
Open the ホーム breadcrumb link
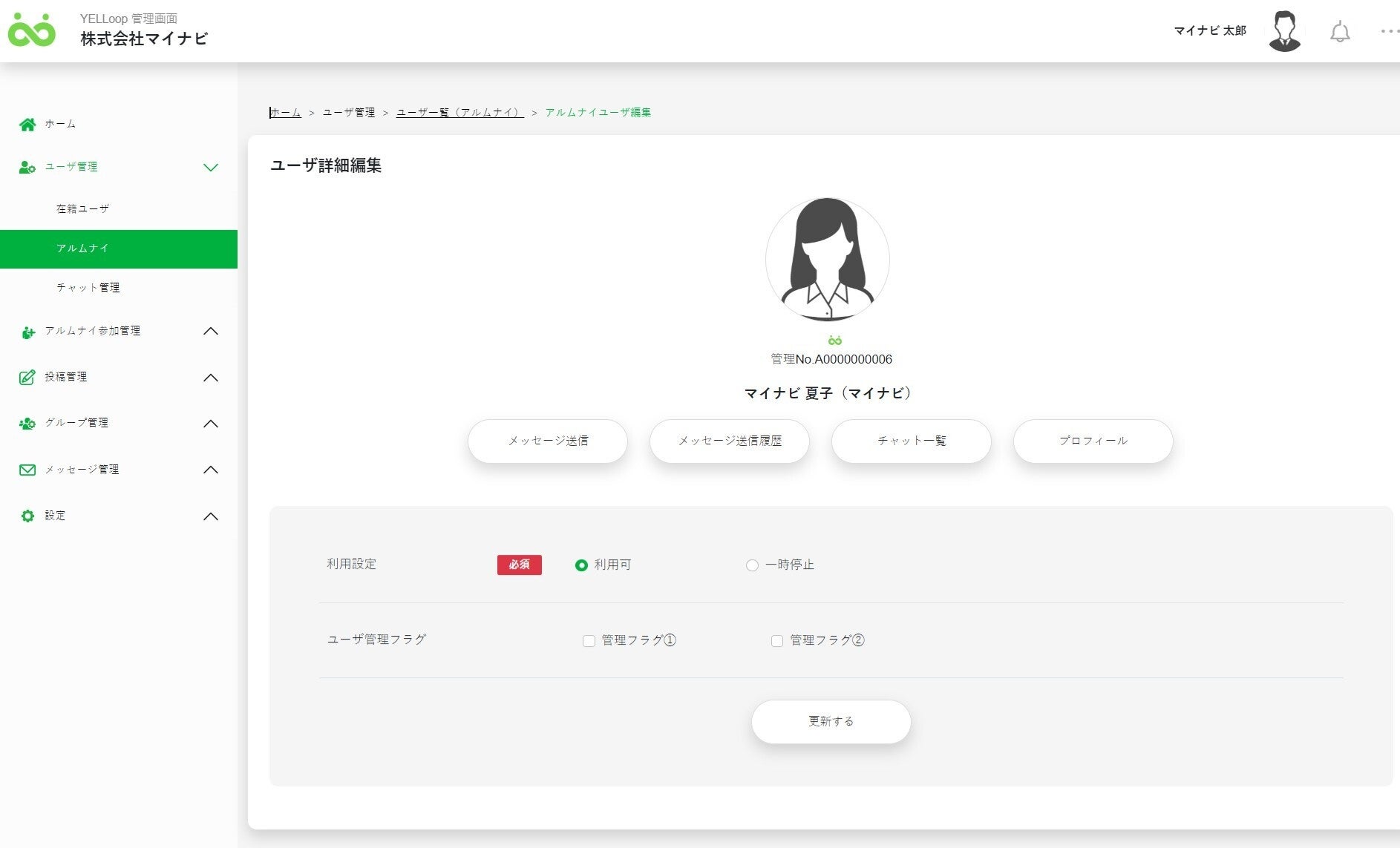tap(284, 112)
